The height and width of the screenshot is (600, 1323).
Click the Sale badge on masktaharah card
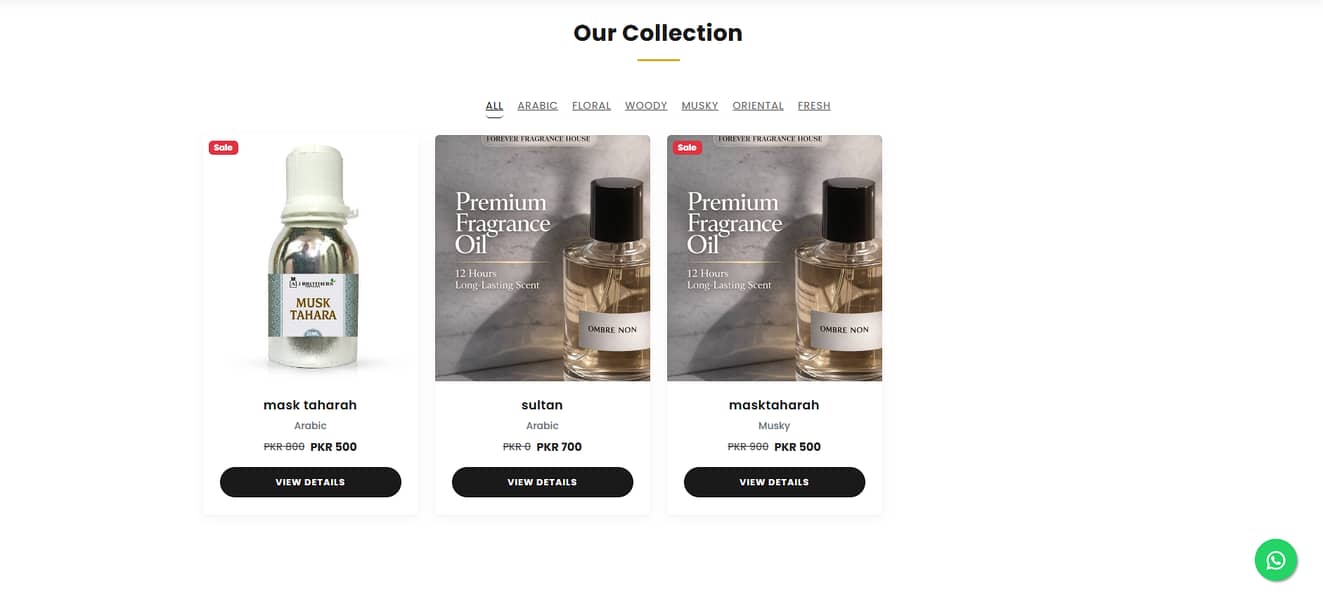(x=687, y=148)
